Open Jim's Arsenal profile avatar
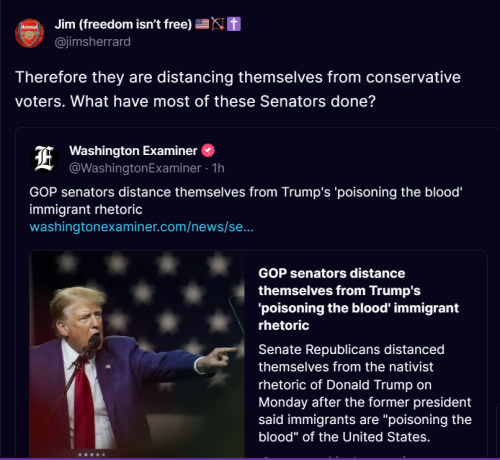The width and height of the screenshot is (500, 460). pos(29,33)
